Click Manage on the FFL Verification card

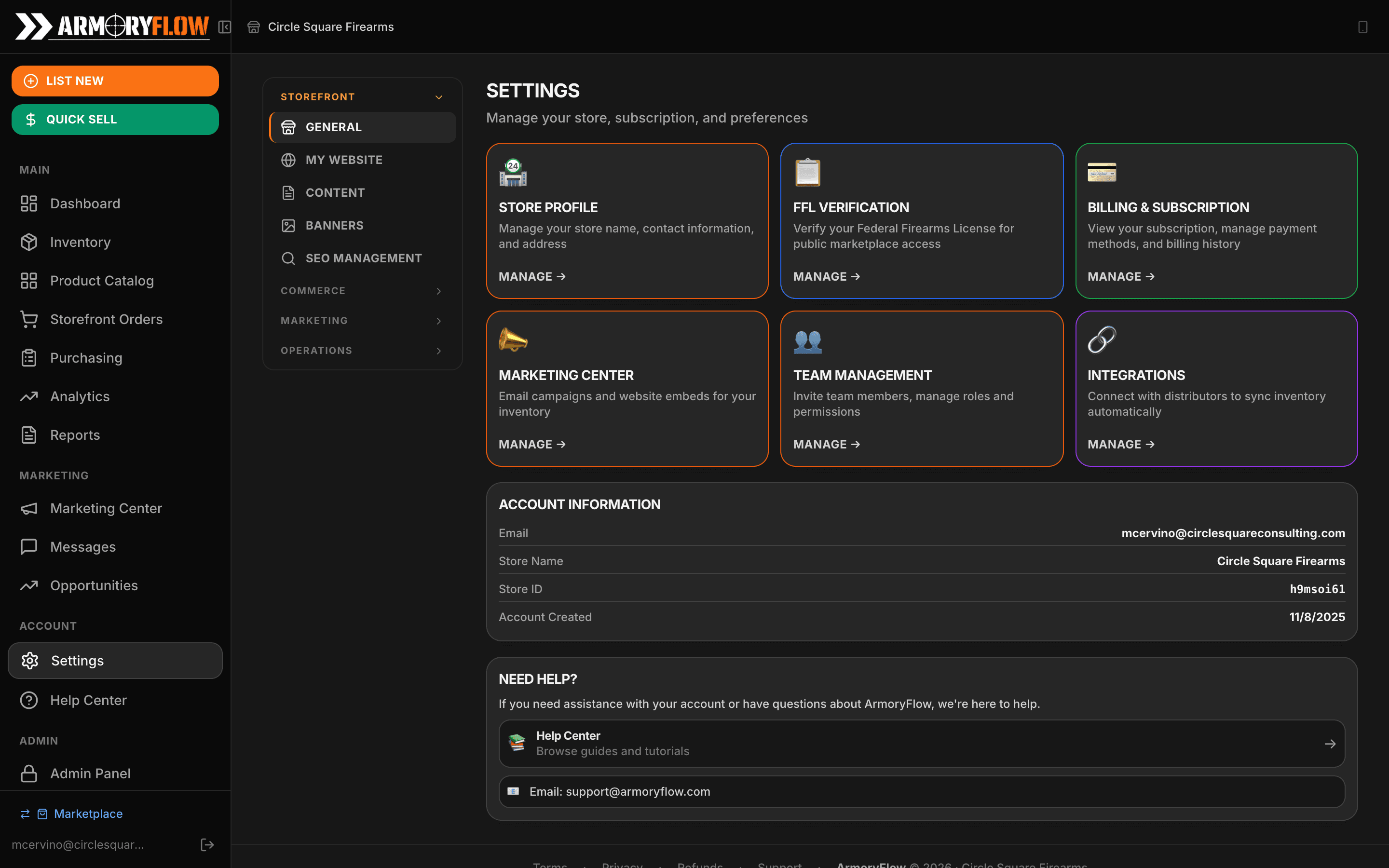(x=826, y=276)
